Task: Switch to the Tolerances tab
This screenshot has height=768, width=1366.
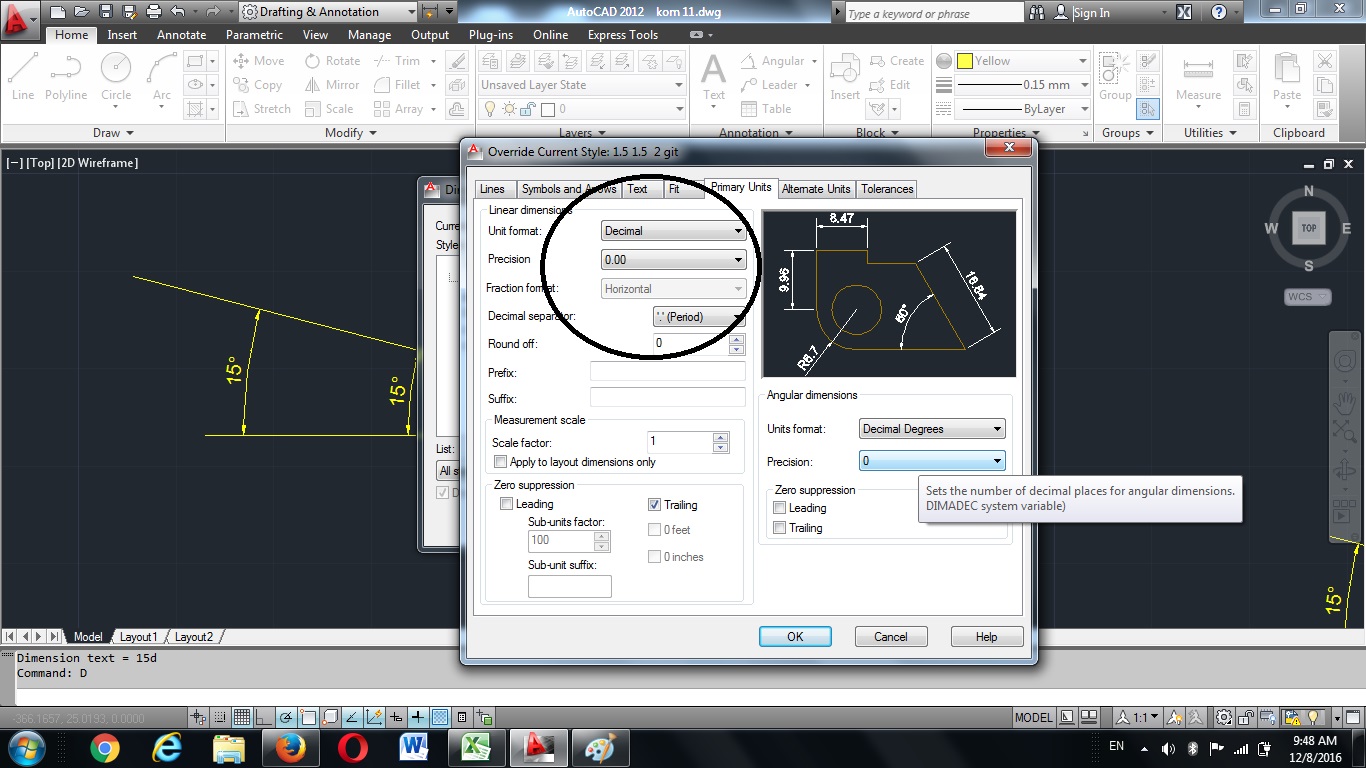Action: 887,189
